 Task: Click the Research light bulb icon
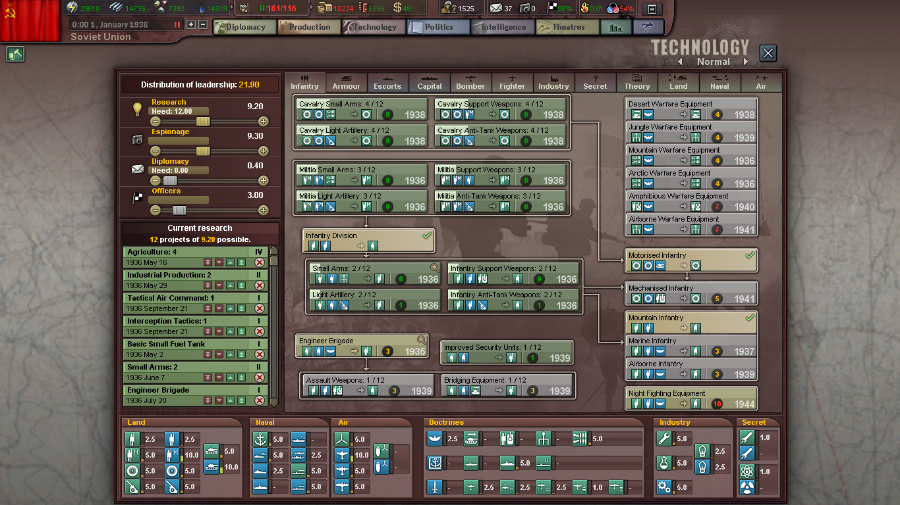(137, 109)
